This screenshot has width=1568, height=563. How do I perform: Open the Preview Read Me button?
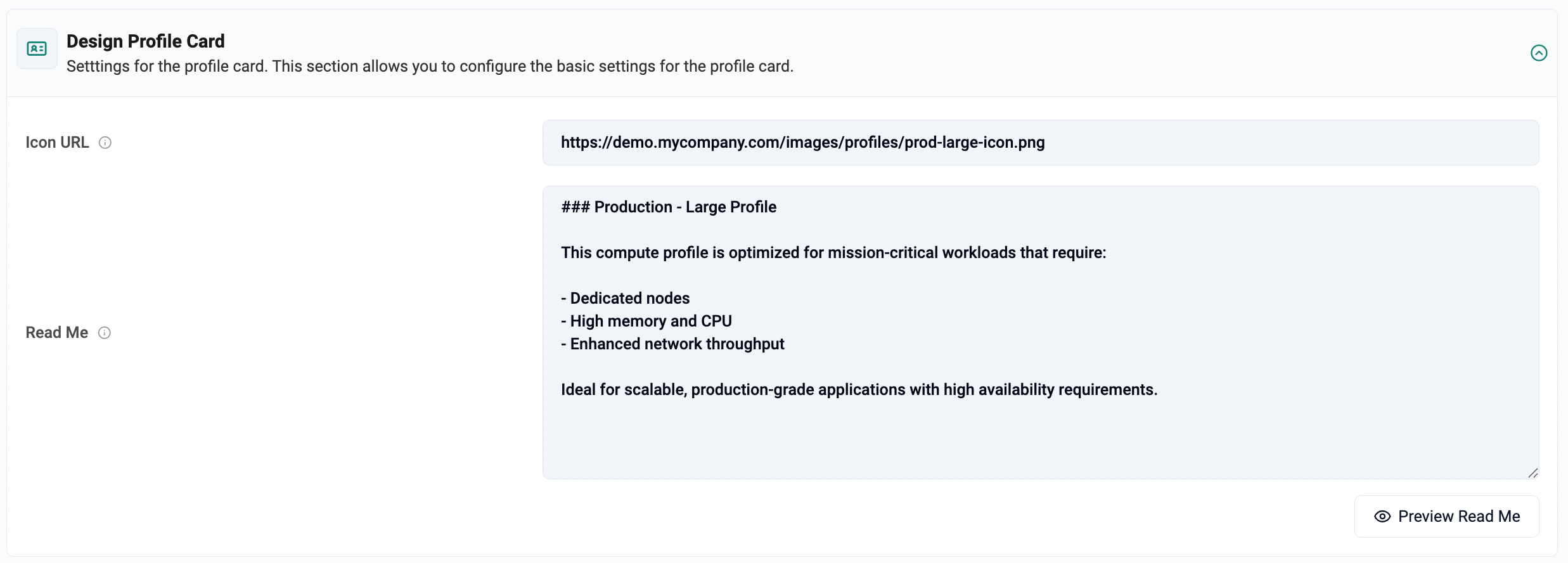[1447, 517]
